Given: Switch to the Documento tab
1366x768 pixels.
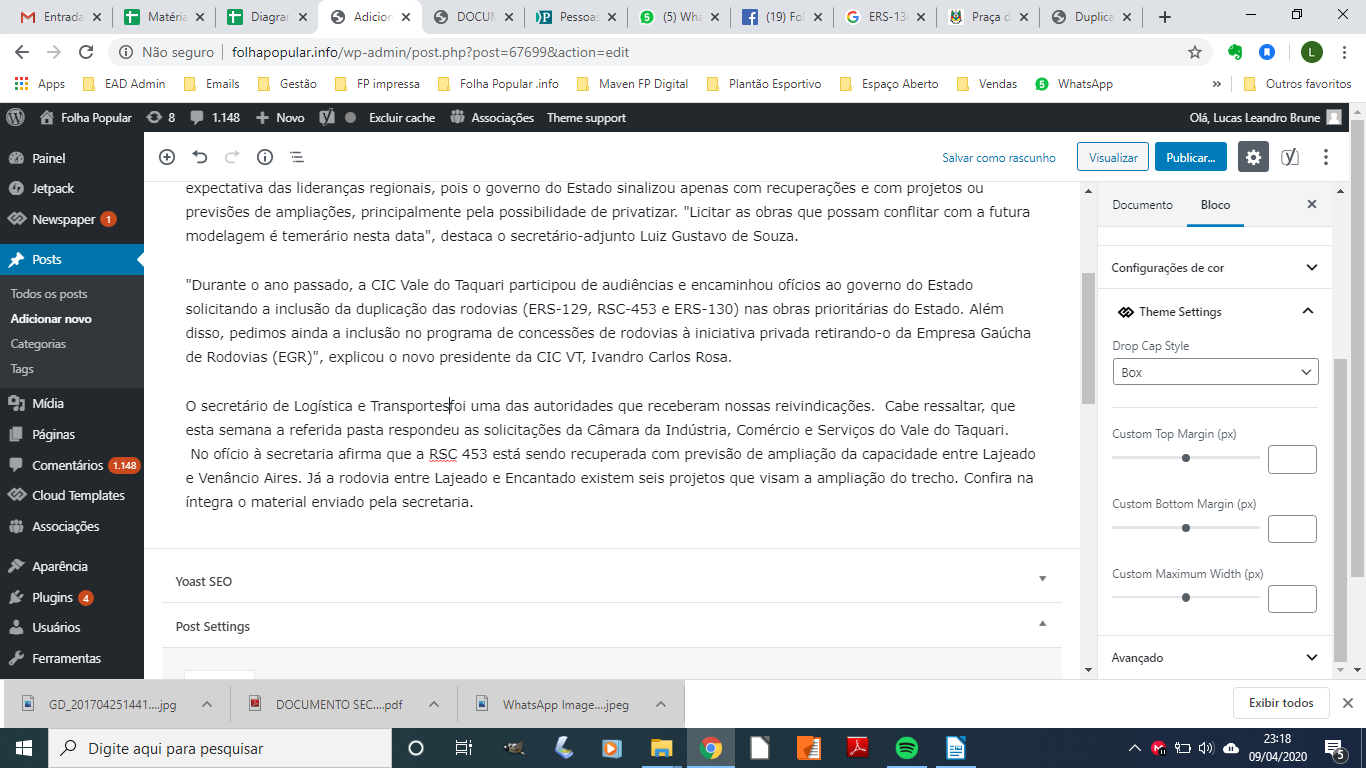Looking at the screenshot, I should 1142,204.
